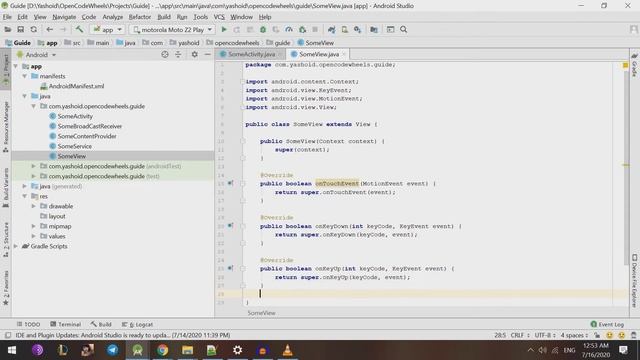The width and height of the screenshot is (640, 360).
Task: Expand the drawable folder
Action: click(33, 206)
